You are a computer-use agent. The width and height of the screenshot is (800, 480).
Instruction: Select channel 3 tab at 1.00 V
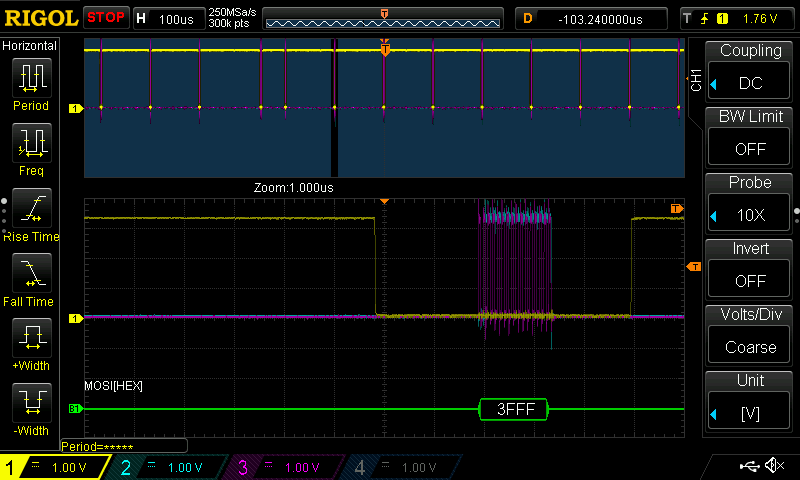pos(286,467)
